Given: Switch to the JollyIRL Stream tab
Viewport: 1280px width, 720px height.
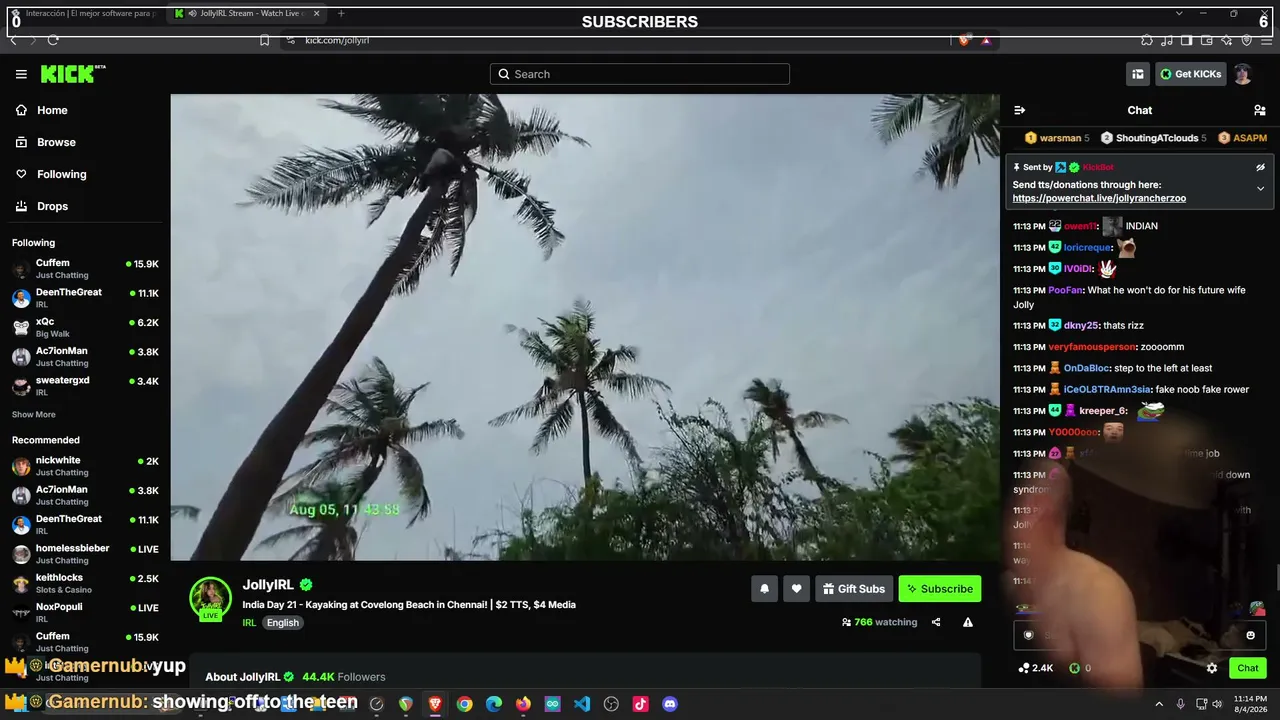Looking at the screenshot, I should [248, 14].
